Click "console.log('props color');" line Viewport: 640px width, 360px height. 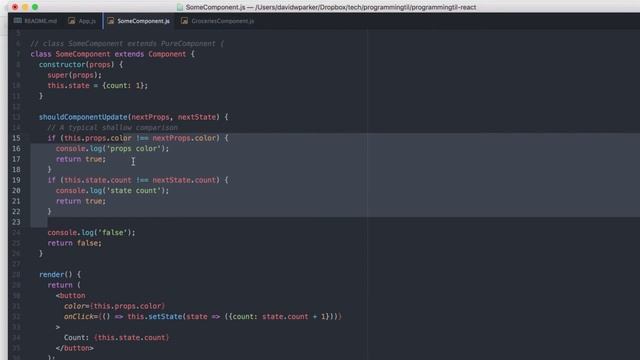point(112,149)
